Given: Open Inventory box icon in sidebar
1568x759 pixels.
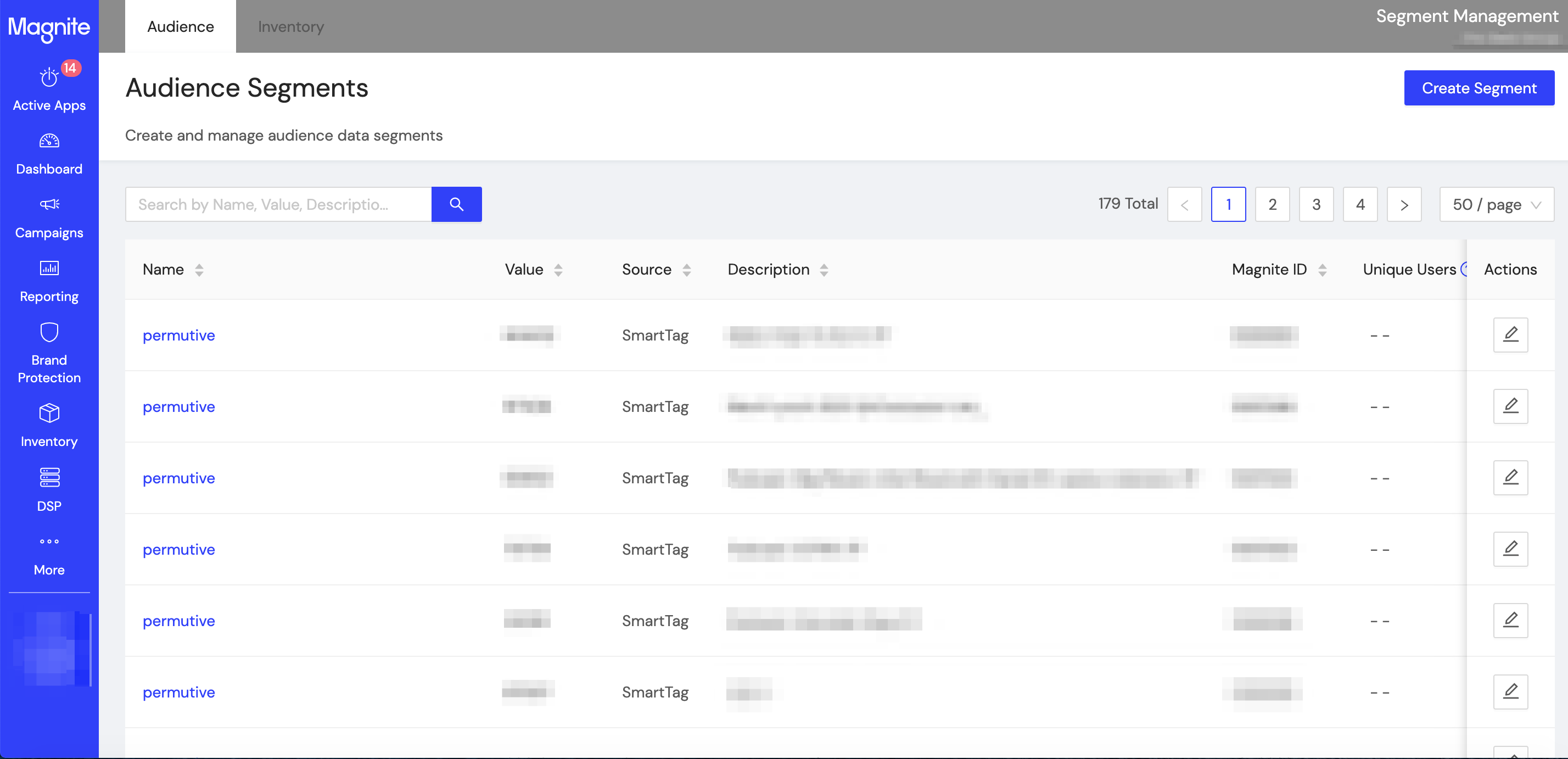Looking at the screenshot, I should [49, 414].
